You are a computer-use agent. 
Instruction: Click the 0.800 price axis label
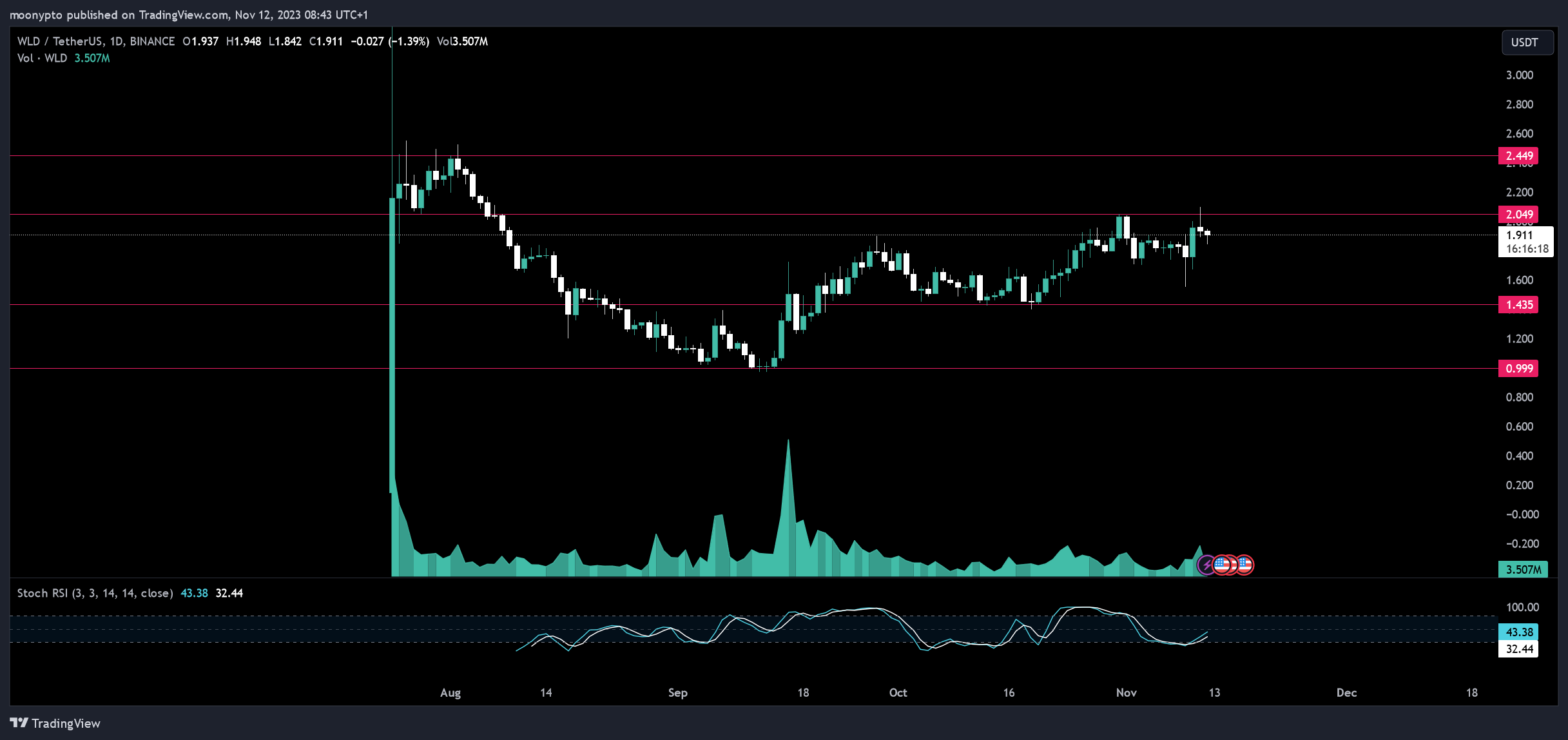tap(1519, 398)
